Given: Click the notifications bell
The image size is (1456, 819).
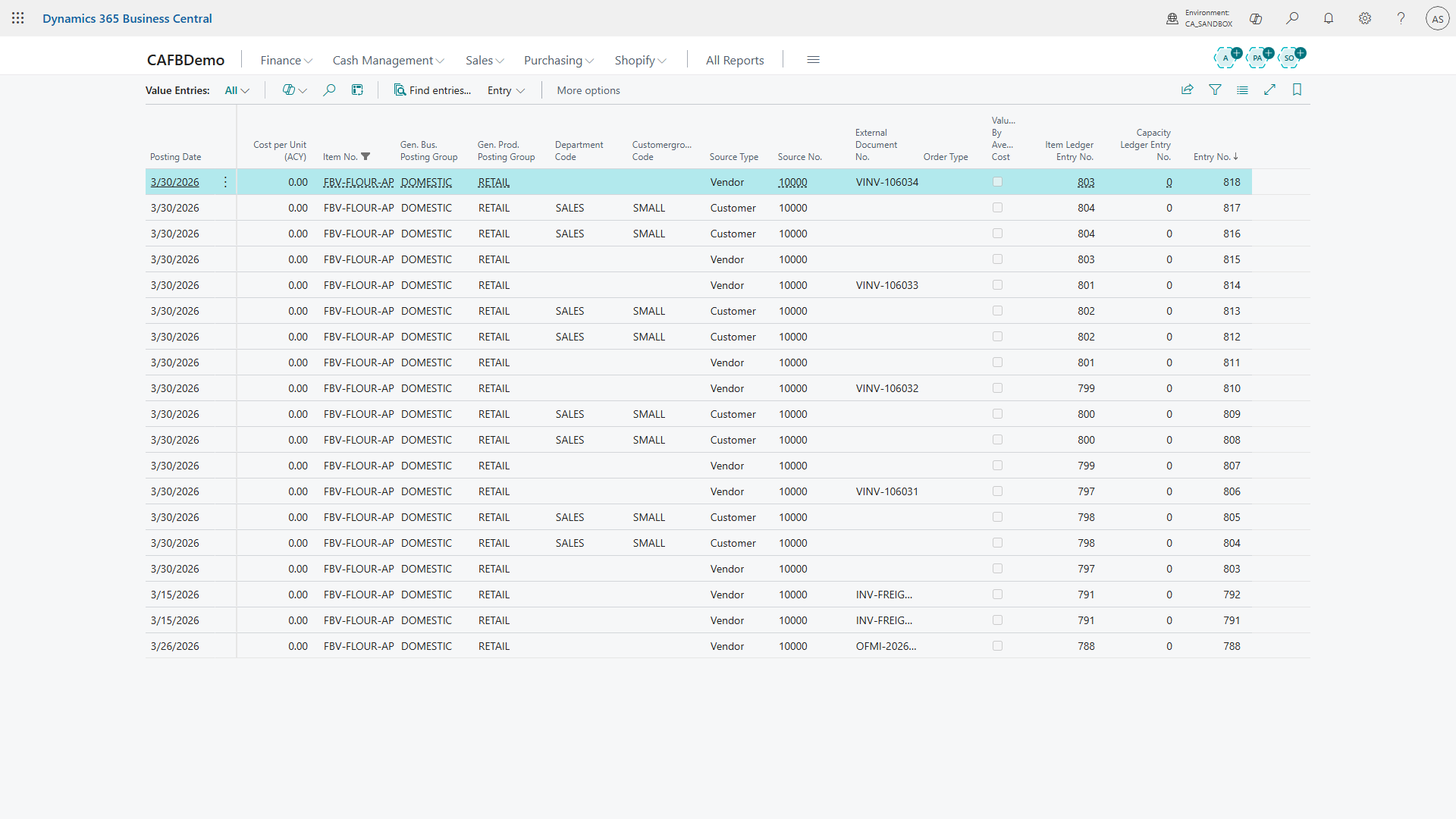Looking at the screenshot, I should [x=1329, y=18].
